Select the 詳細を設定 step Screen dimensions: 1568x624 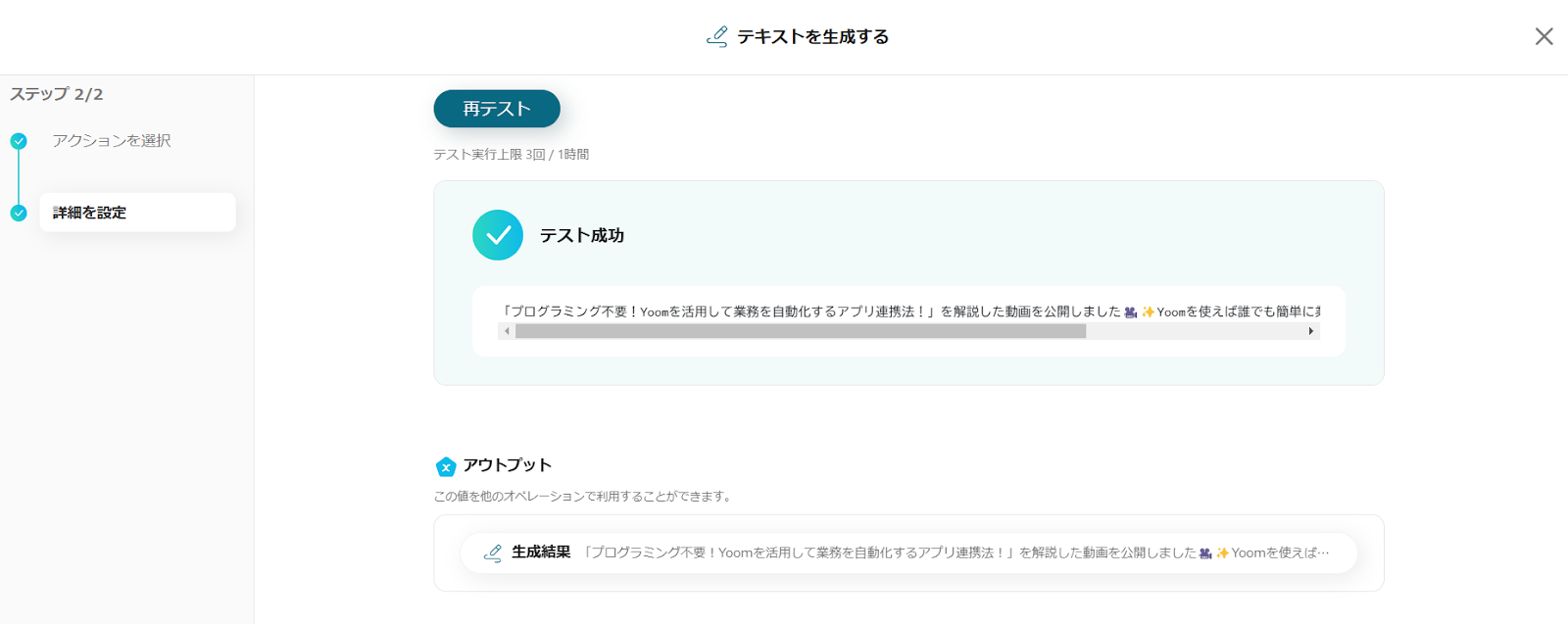click(137, 213)
